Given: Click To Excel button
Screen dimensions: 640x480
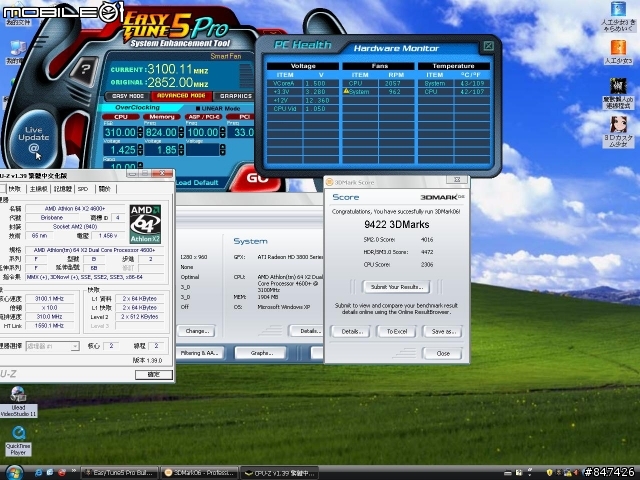Looking at the screenshot, I should tap(397, 331).
